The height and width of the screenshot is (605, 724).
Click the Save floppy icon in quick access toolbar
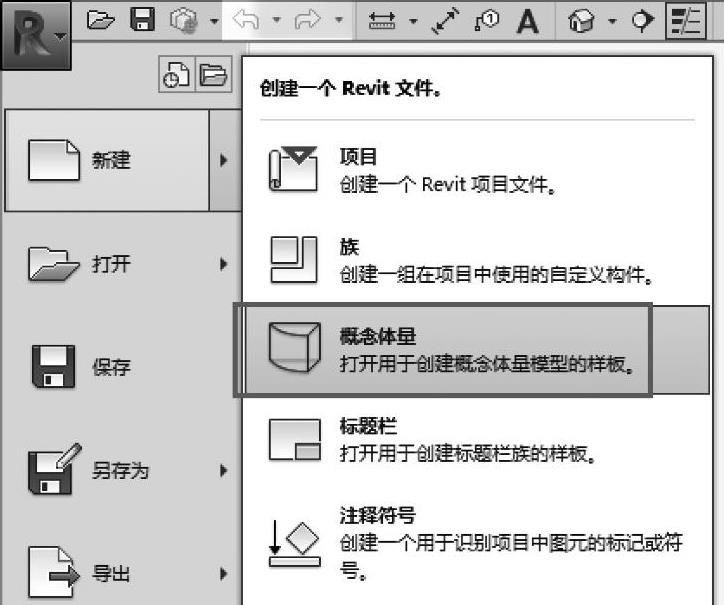[x=142, y=20]
